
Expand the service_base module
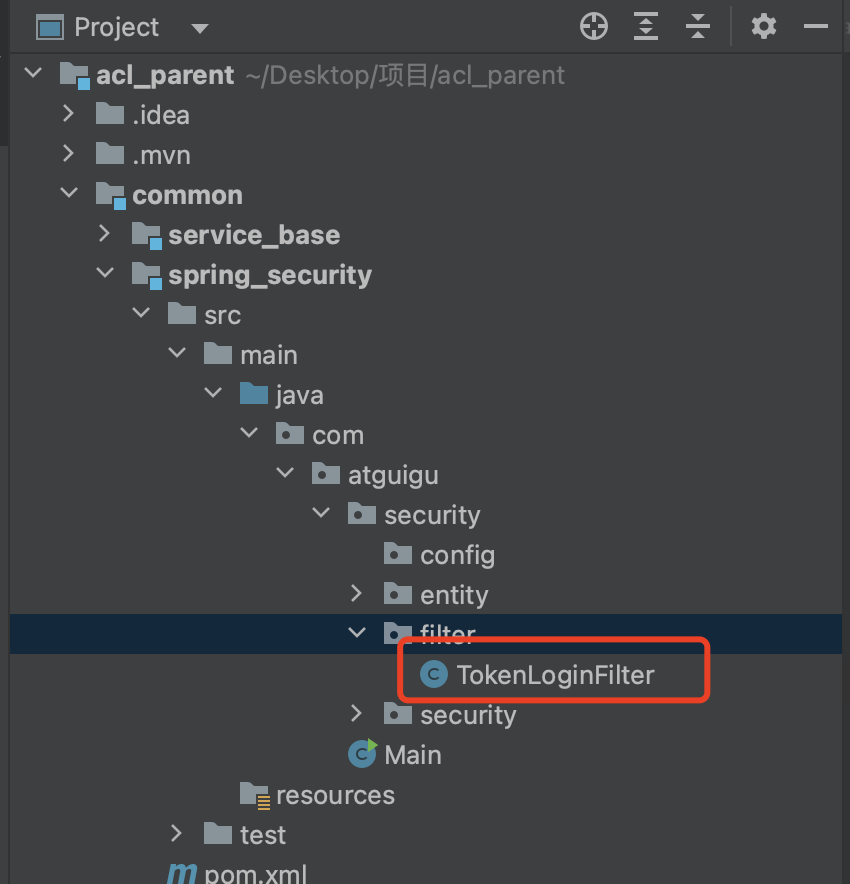point(105,234)
